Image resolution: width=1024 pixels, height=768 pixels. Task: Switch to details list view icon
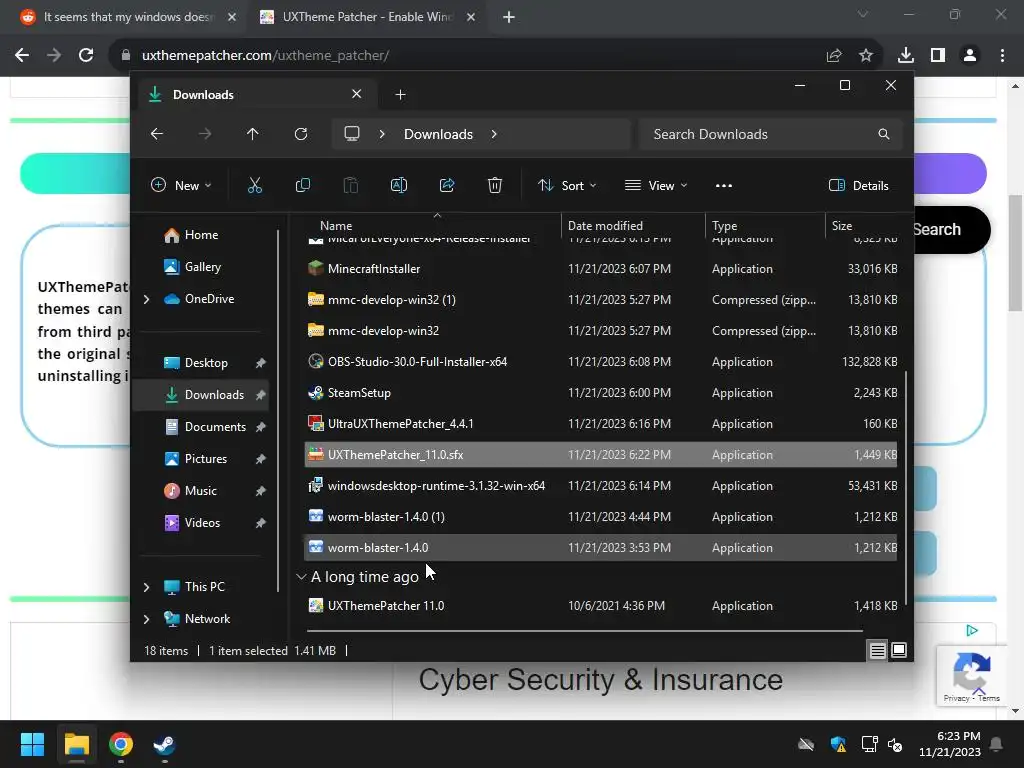[877, 650]
